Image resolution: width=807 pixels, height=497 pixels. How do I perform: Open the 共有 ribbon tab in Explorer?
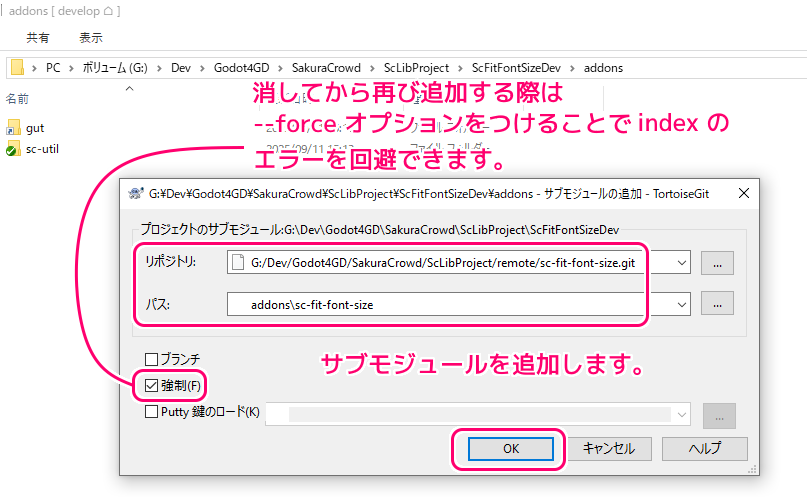click(38, 38)
